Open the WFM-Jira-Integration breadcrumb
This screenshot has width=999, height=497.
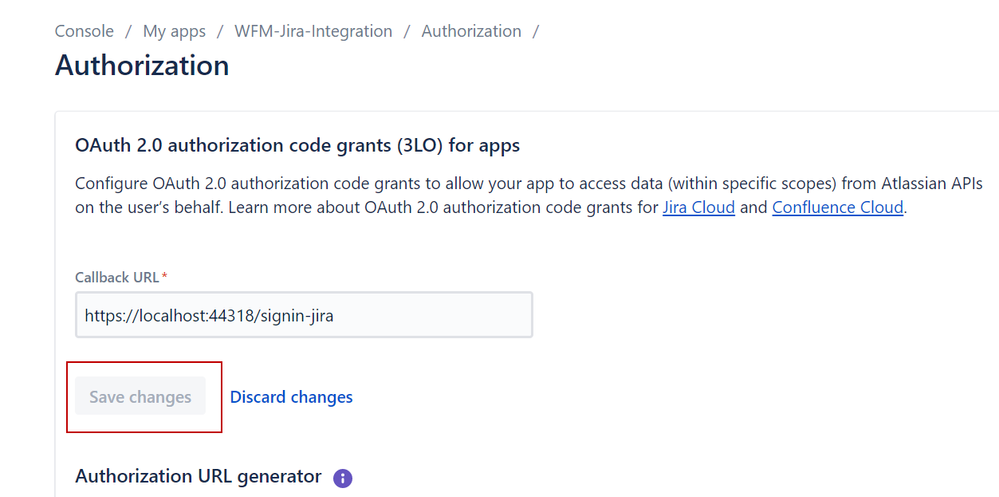(313, 31)
